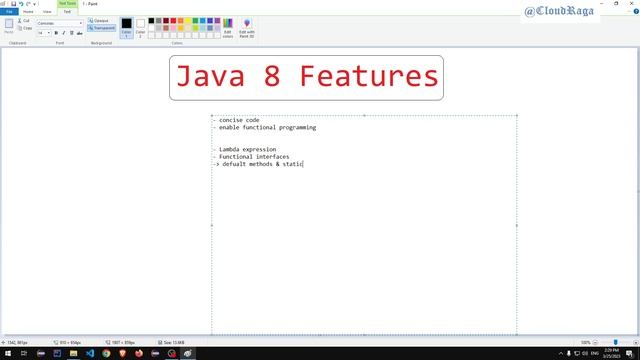Click the Paint icon on the taskbar
Image resolution: width=640 pixels, height=360 pixels.
(x=188, y=353)
